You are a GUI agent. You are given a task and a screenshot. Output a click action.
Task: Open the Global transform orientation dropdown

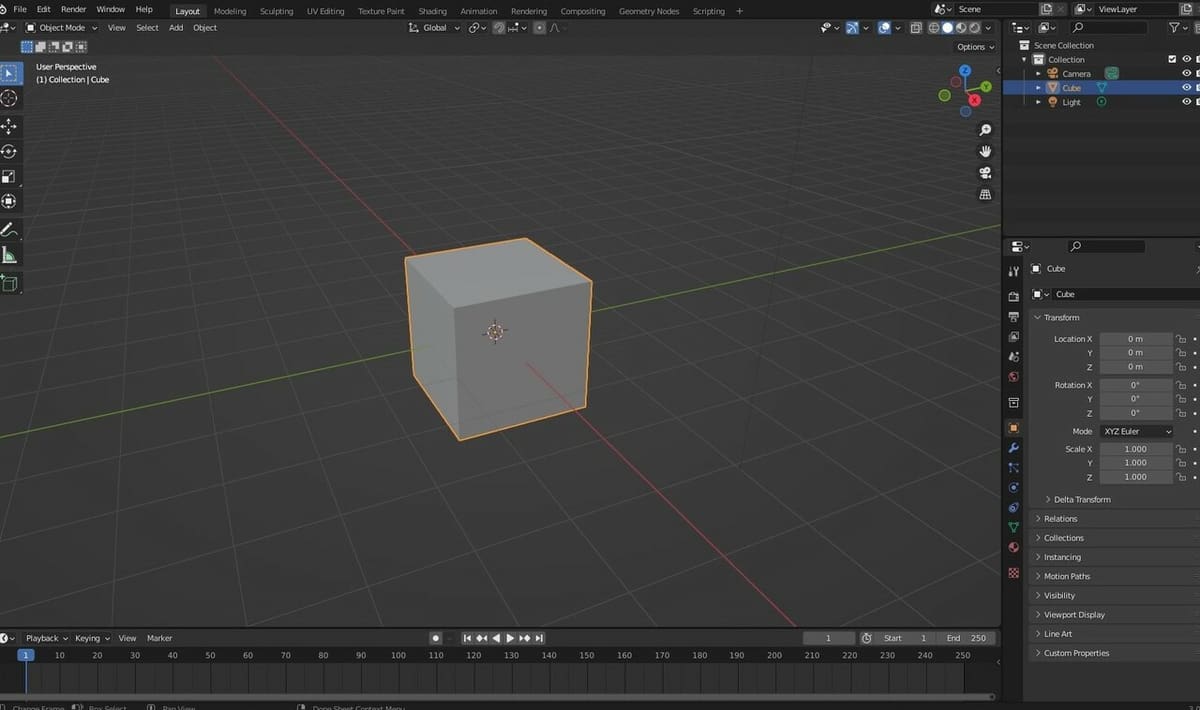point(435,28)
